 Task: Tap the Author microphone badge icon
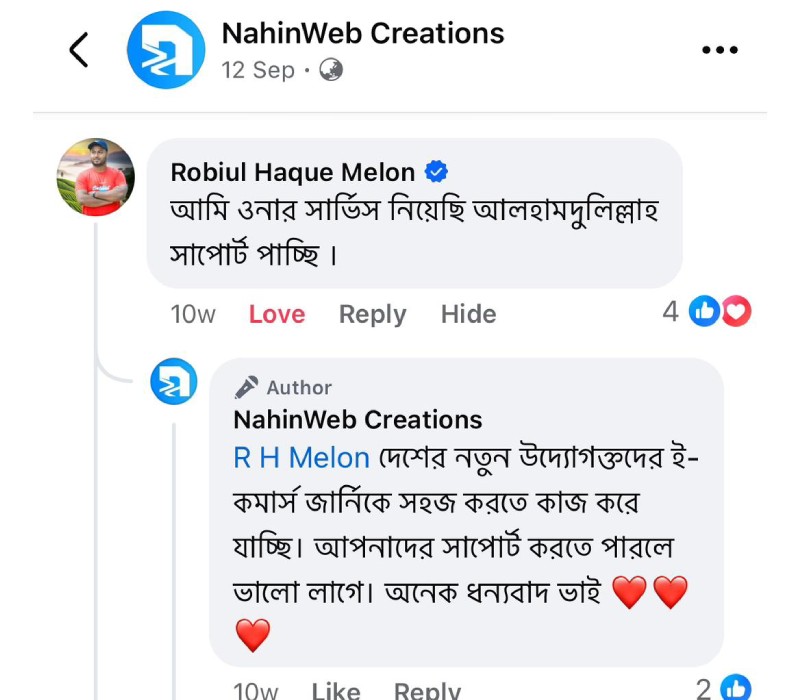pyautogui.click(x=246, y=388)
